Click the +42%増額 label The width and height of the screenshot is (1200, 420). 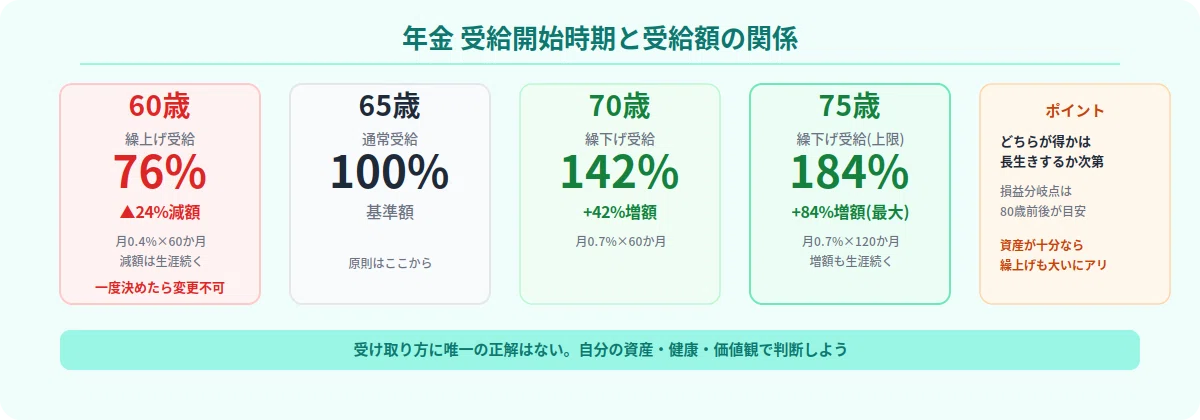click(620, 212)
